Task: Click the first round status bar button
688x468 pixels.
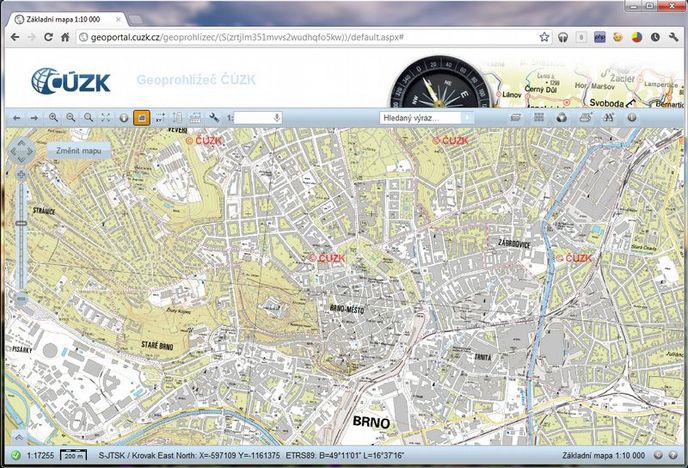Action: (x=658, y=455)
